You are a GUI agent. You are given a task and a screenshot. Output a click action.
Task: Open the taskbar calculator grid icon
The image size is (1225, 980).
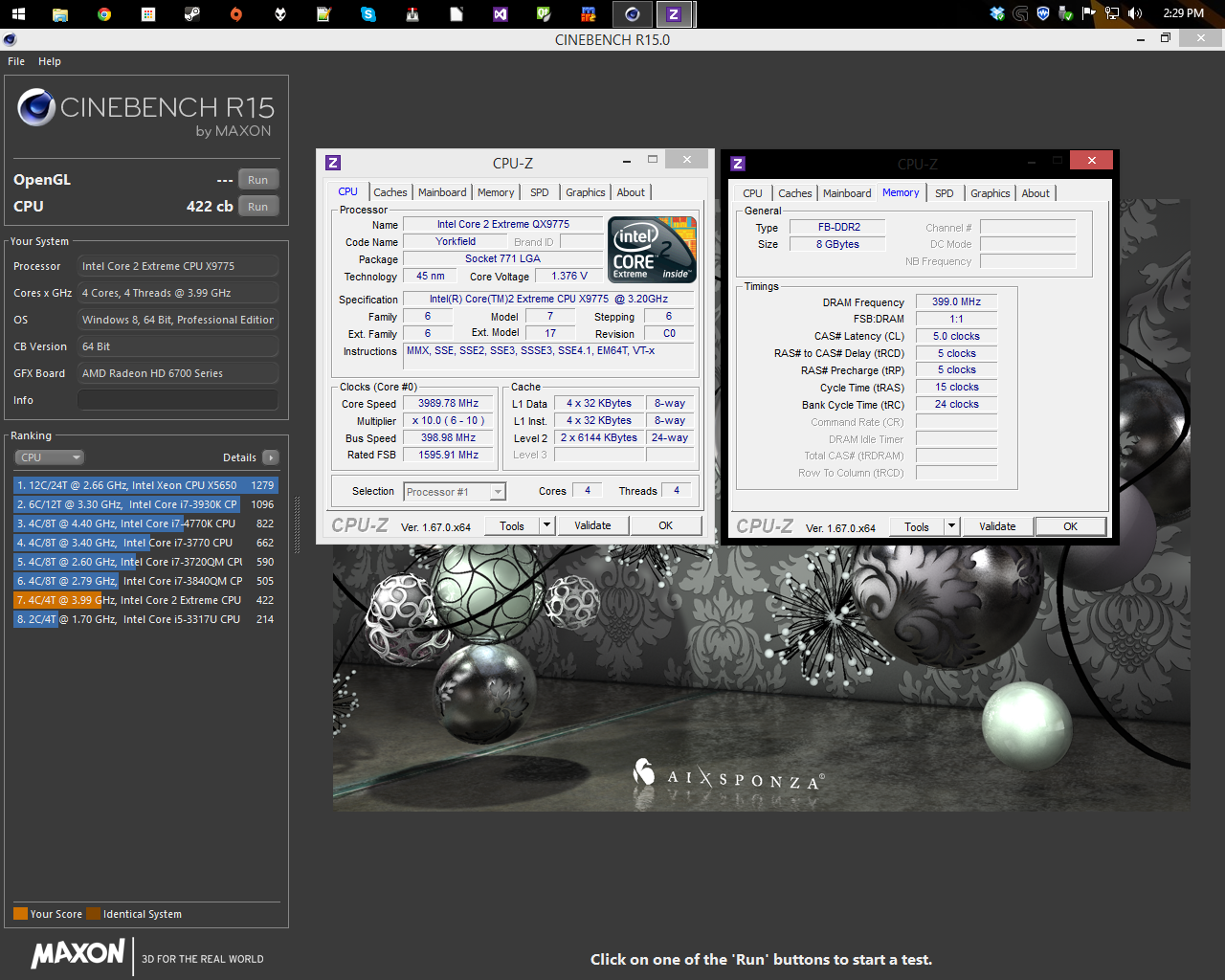coord(147,13)
